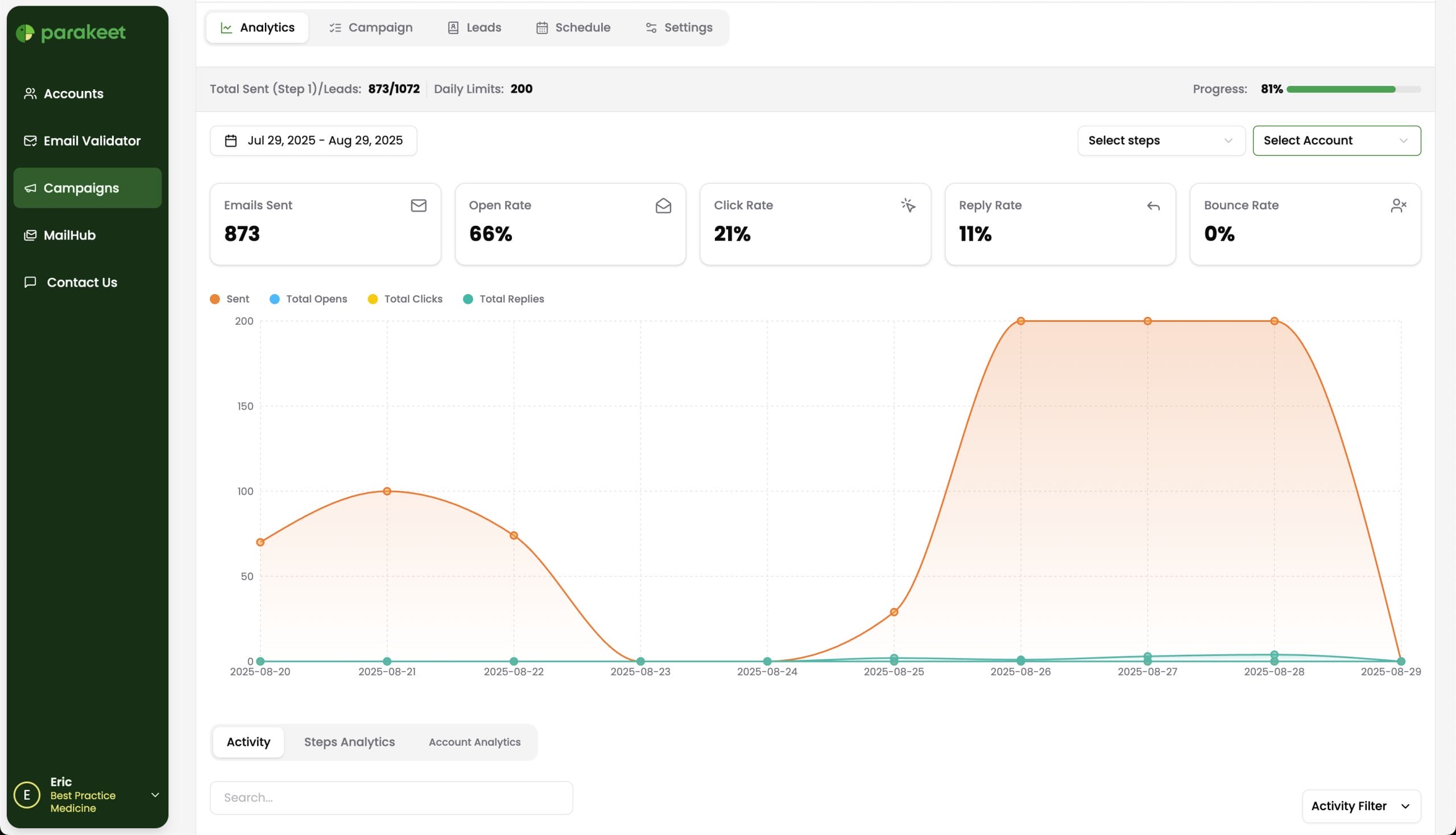Open the Steps Analytics tab
The width and height of the screenshot is (1456, 835).
point(349,742)
